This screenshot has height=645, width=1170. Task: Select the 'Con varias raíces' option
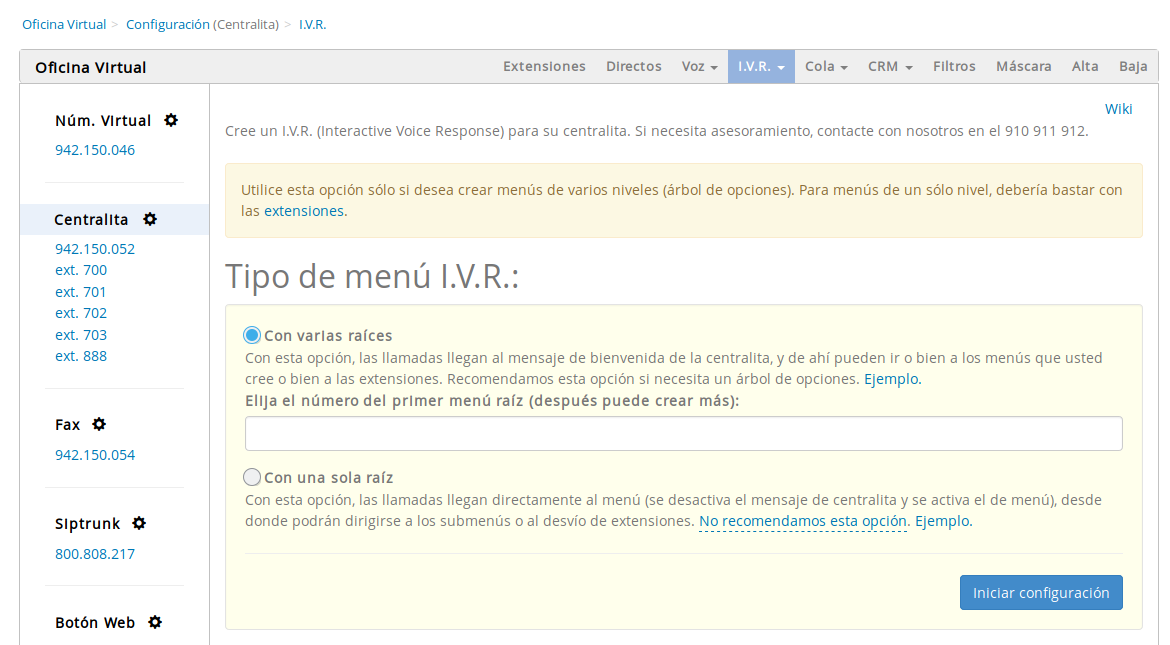coord(254,336)
